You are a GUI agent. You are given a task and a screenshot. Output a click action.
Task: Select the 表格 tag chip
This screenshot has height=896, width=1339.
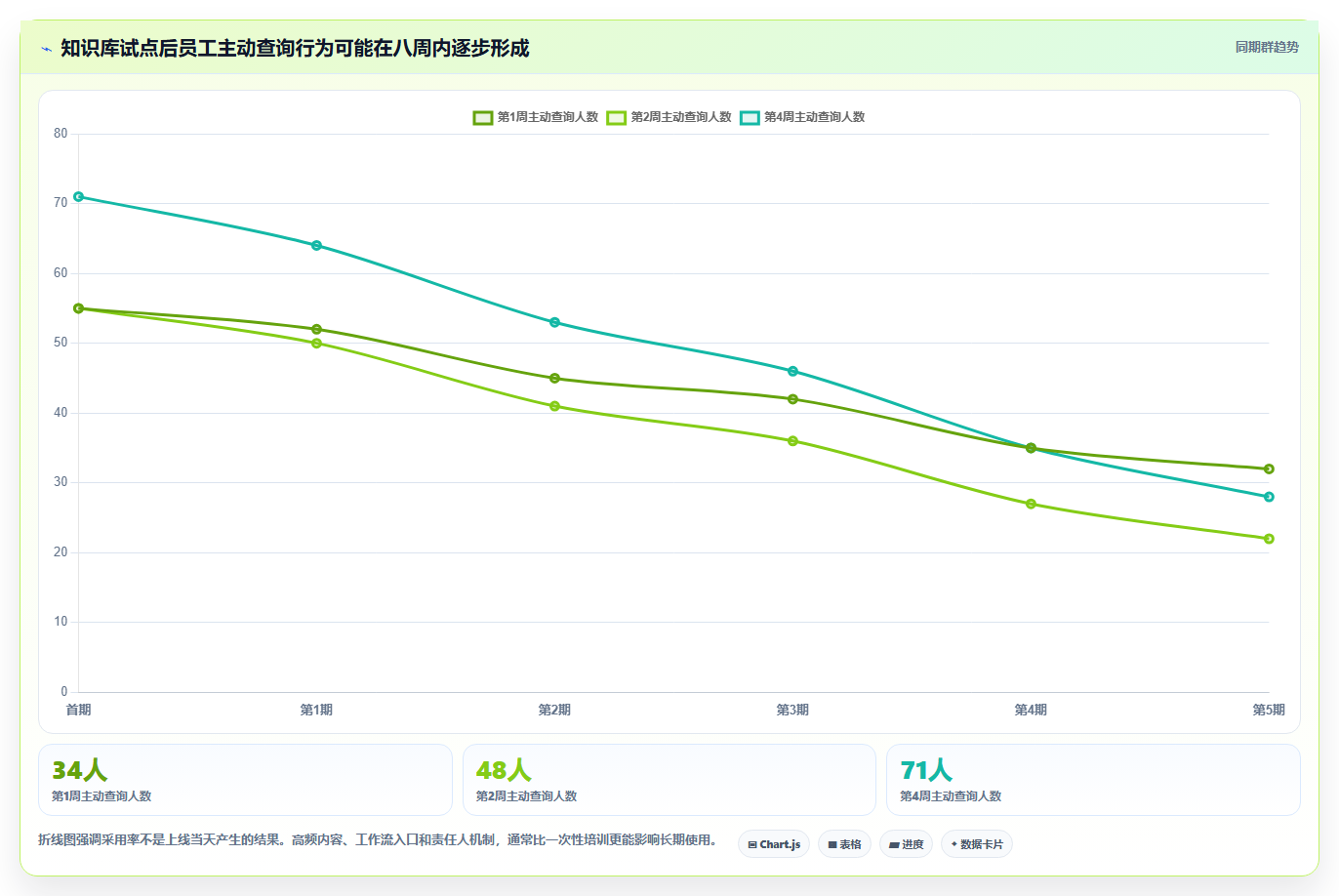pos(844,844)
